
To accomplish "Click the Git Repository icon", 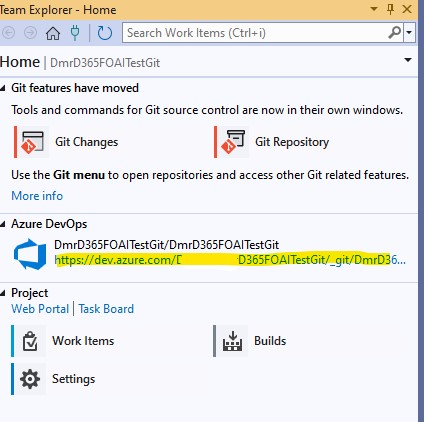I will click(x=233, y=142).
